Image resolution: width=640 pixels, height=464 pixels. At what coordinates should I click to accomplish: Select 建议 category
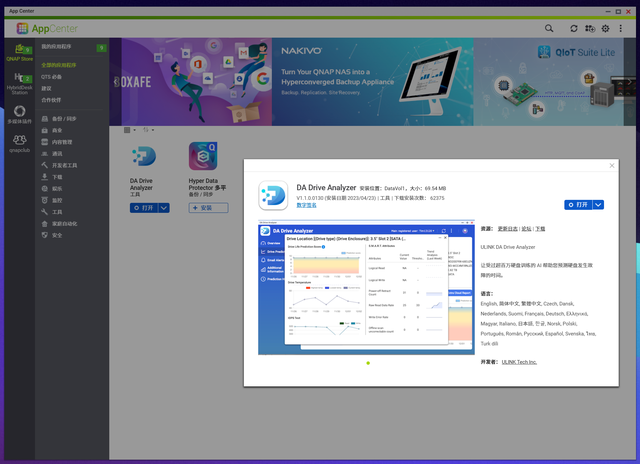(x=46, y=88)
